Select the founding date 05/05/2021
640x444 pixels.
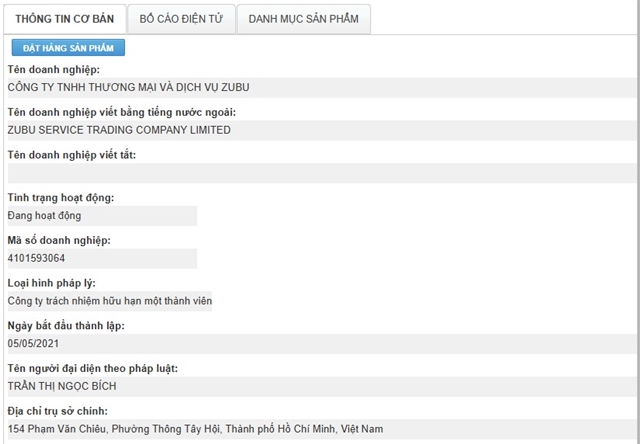[33, 343]
